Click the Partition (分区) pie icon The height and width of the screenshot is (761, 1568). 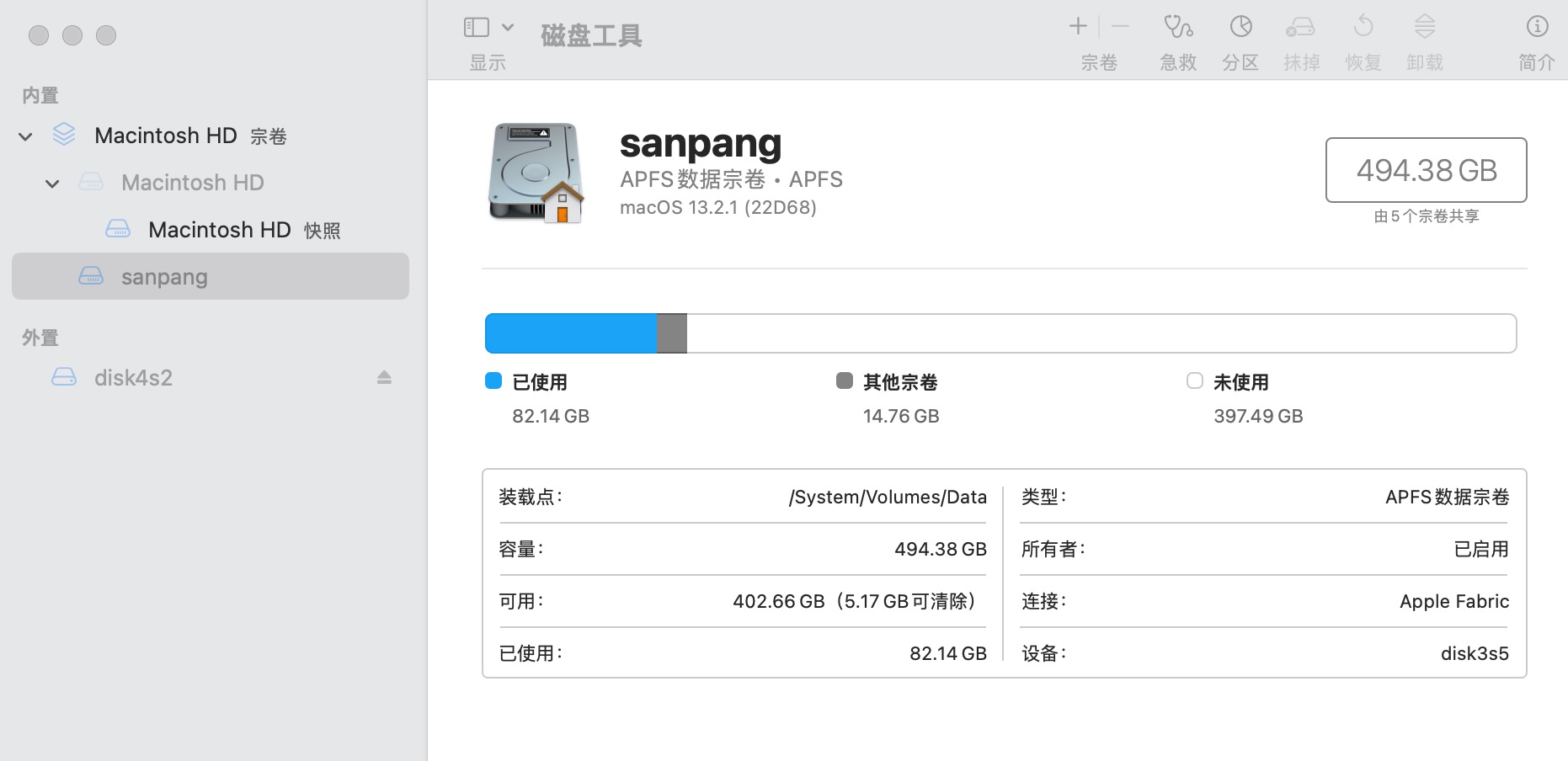click(x=1240, y=28)
